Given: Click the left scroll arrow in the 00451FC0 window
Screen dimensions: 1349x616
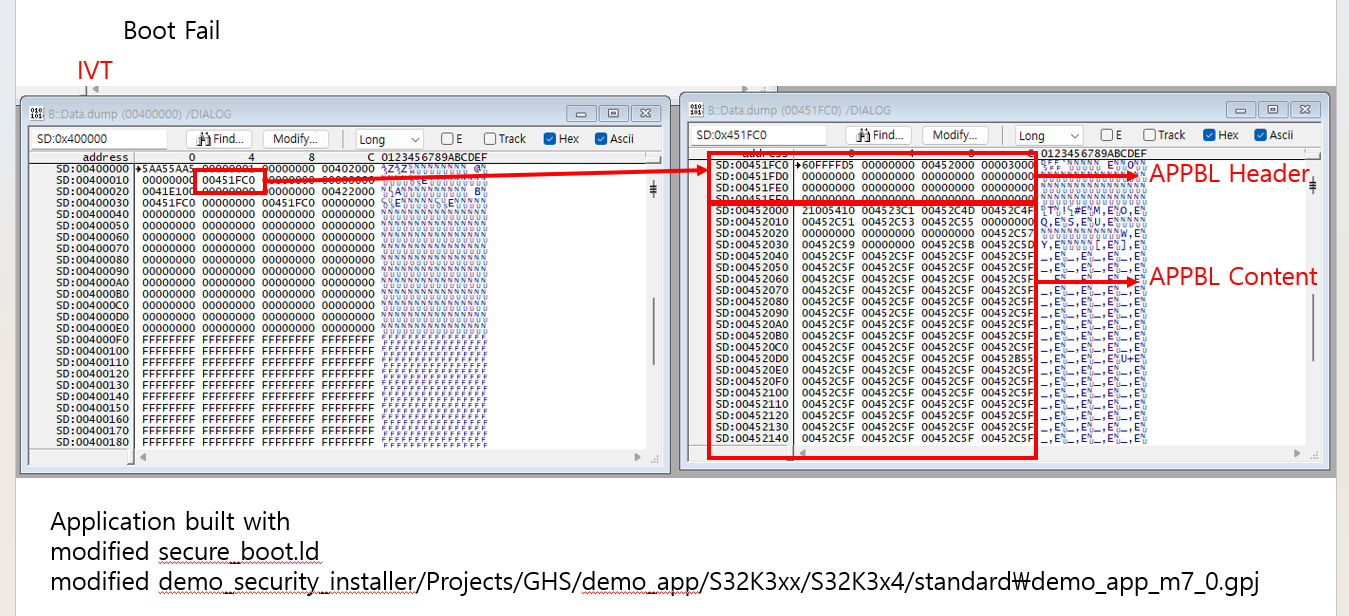Looking at the screenshot, I should pos(804,453).
